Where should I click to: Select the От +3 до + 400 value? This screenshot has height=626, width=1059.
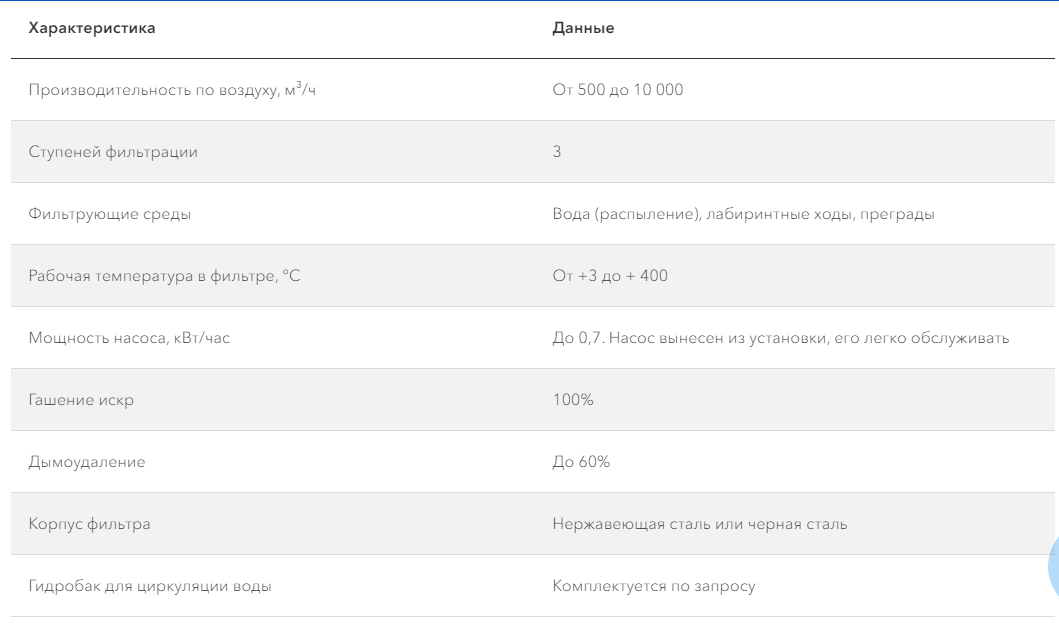pos(610,276)
